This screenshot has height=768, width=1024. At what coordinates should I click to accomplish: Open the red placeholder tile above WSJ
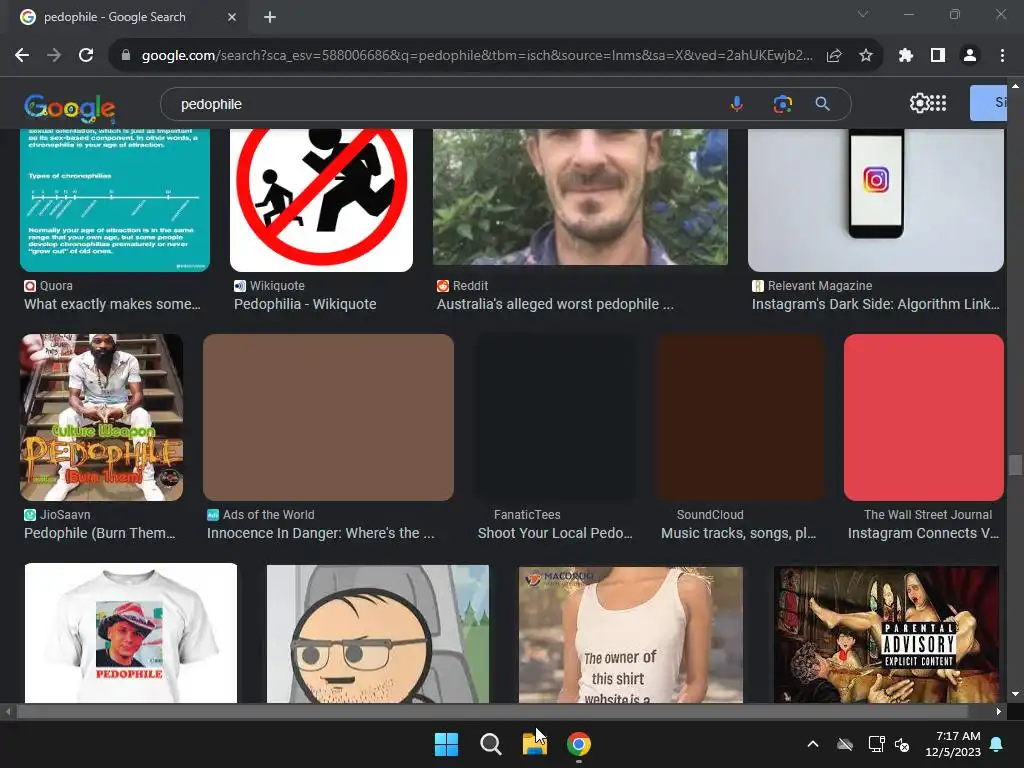click(923, 417)
